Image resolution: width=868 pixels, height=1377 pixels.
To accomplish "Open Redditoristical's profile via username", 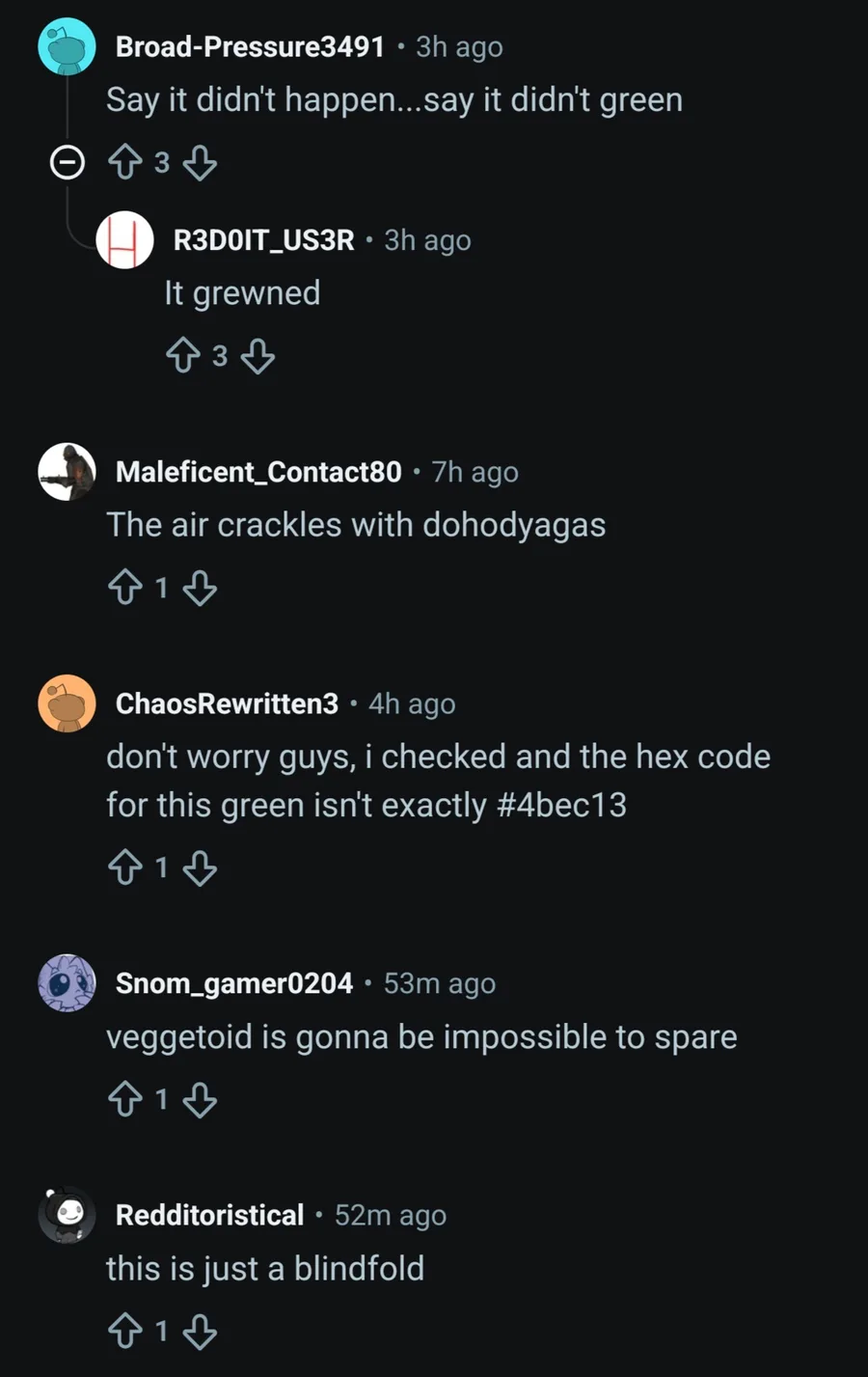I will click(x=209, y=1215).
